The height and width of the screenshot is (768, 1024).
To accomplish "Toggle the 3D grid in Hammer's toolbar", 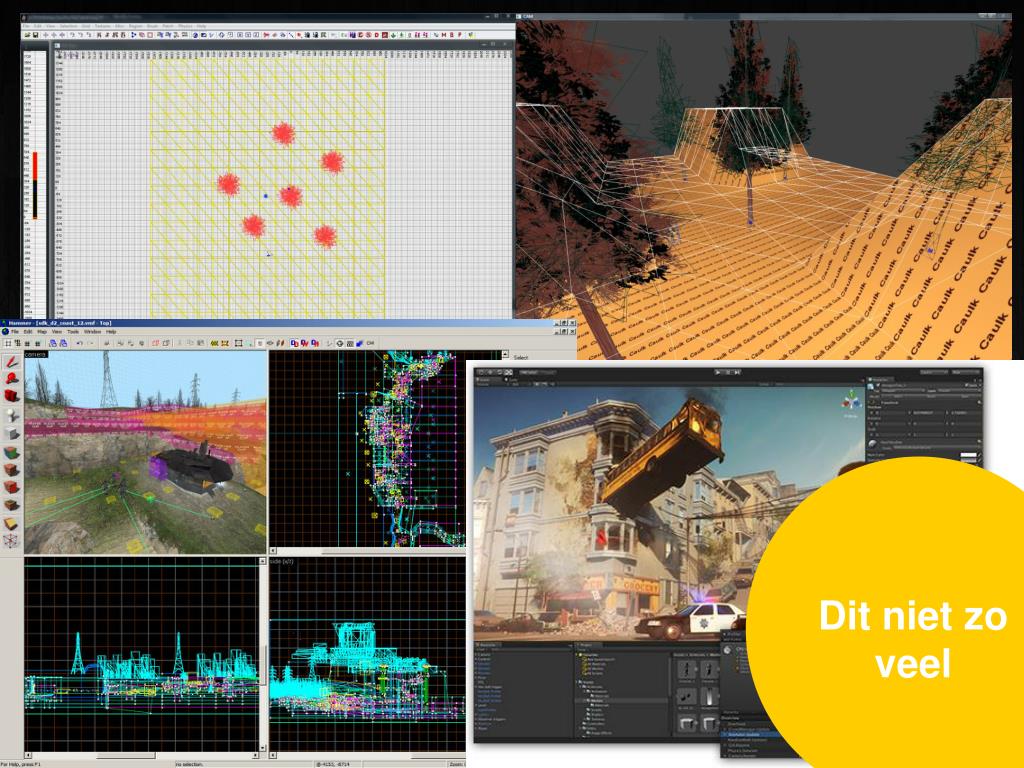I will pos(17,343).
